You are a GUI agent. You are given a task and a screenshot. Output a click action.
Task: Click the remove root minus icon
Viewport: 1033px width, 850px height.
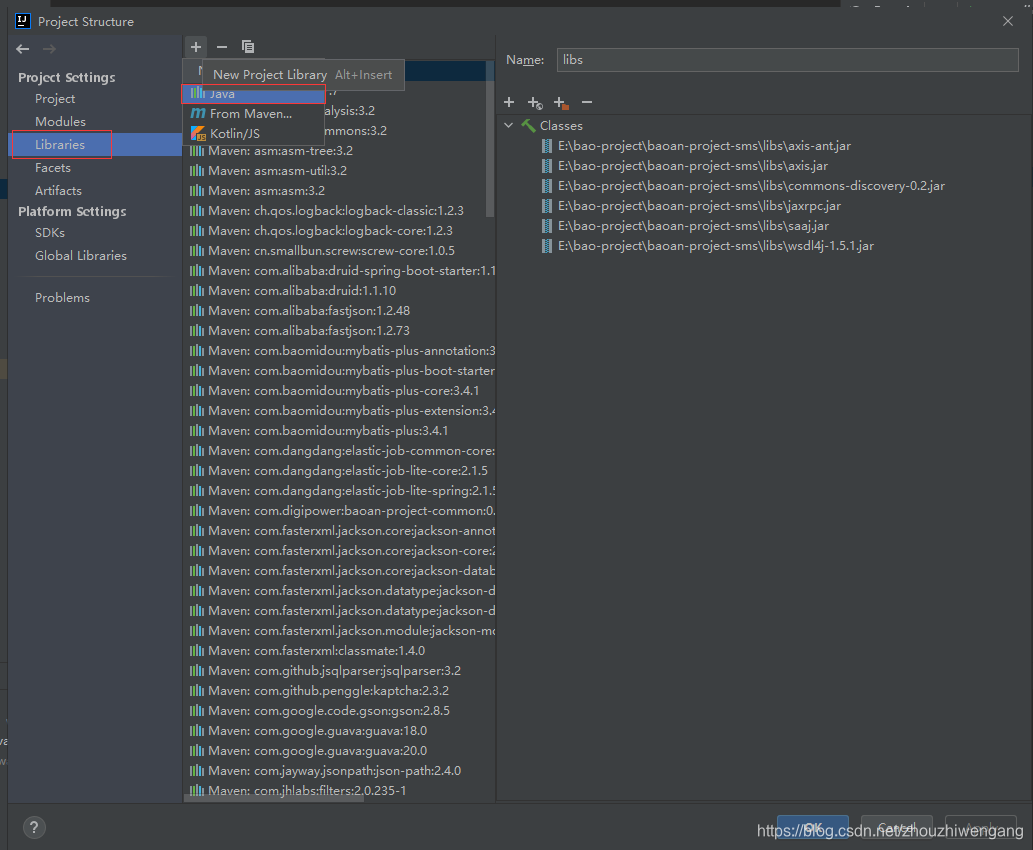coord(587,102)
